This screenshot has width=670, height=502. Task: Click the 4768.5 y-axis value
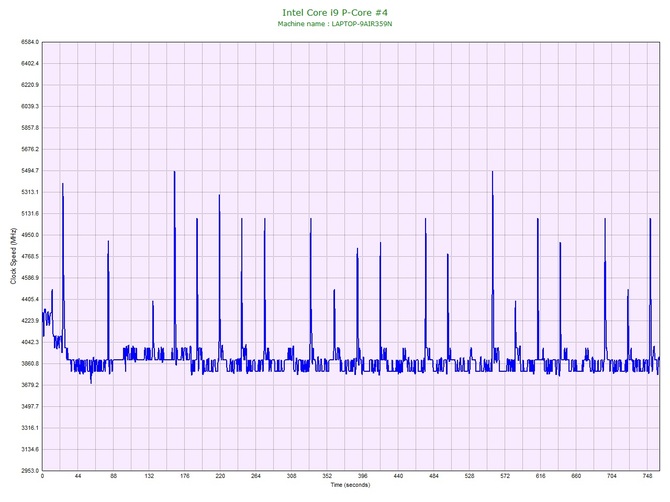point(30,256)
